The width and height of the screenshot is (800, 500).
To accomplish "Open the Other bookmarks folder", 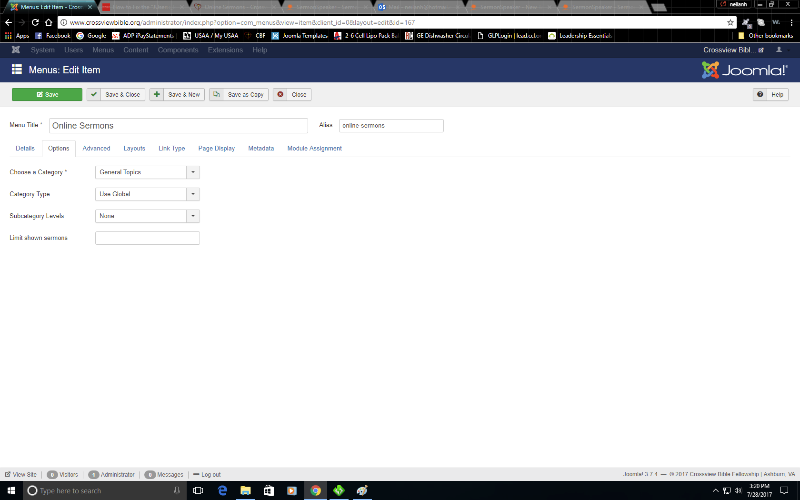I will pos(765,36).
